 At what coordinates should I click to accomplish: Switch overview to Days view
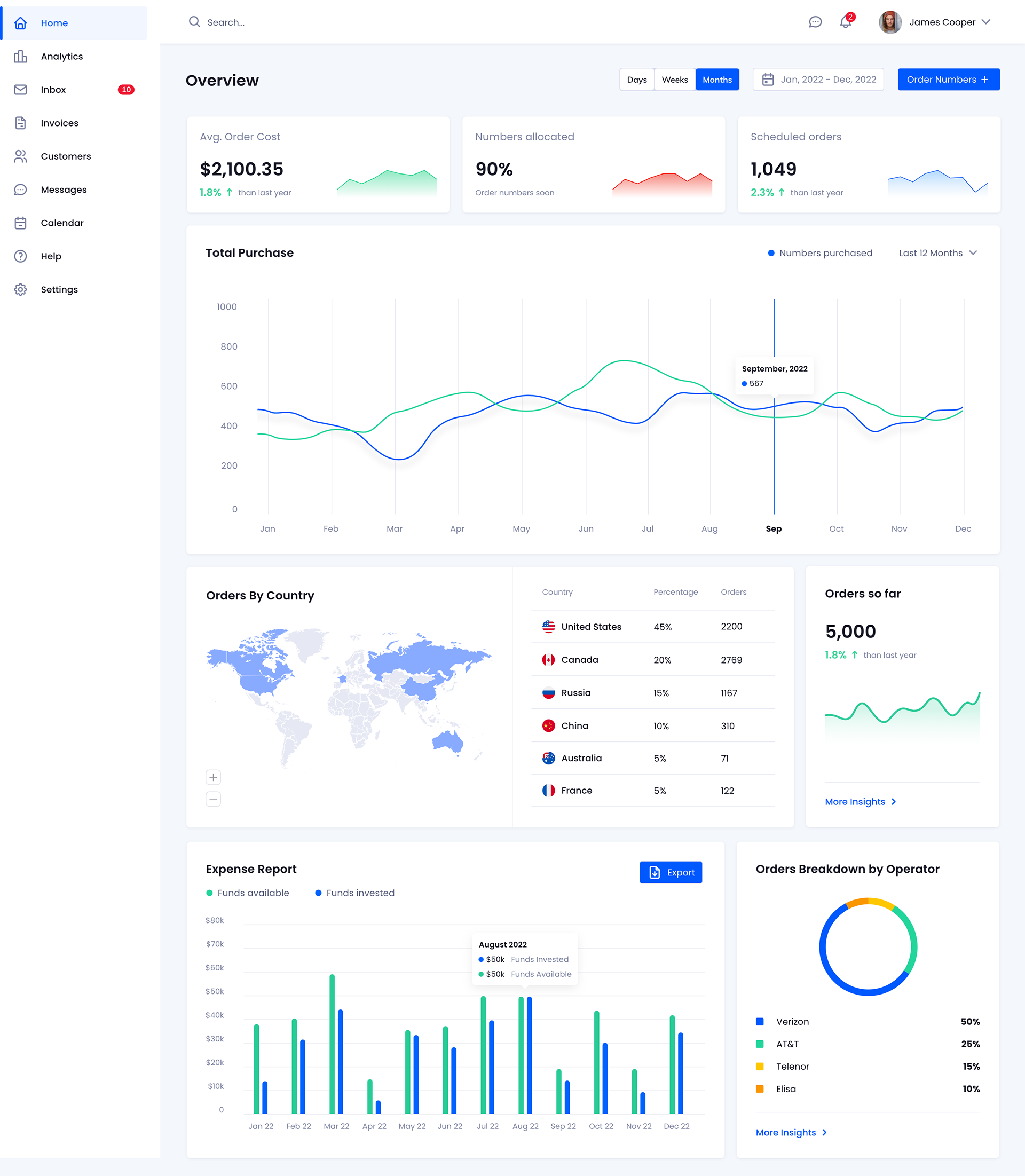click(x=636, y=80)
